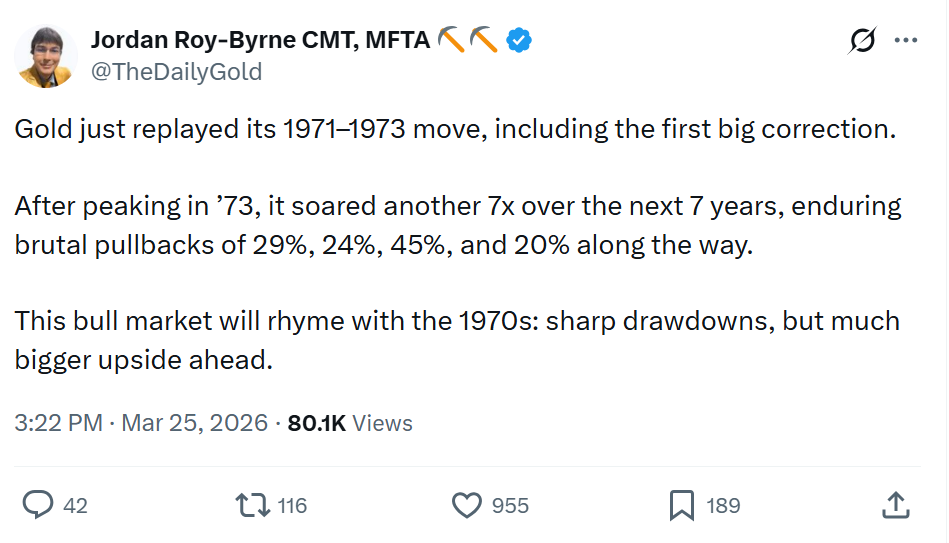Open the share icon at bottom right
The height and width of the screenshot is (543, 949).
point(895,505)
